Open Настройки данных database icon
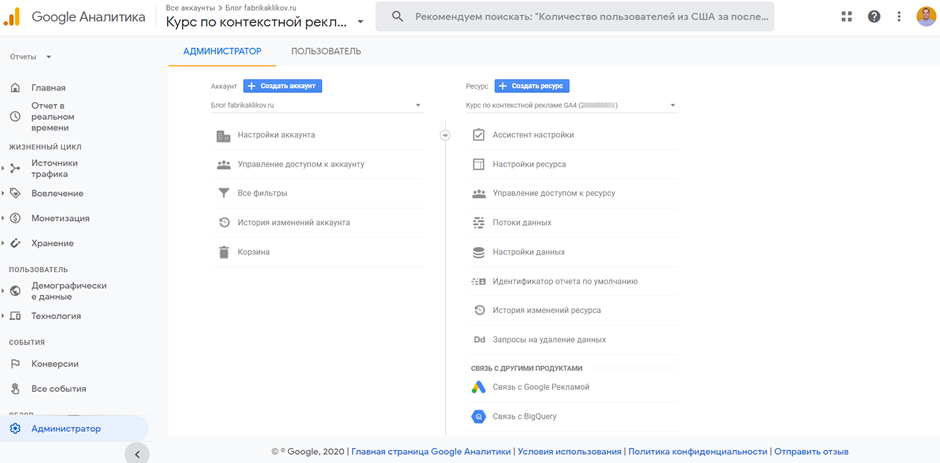Image resolution: width=940 pixels, height=463 pixels. pos(478,252)
